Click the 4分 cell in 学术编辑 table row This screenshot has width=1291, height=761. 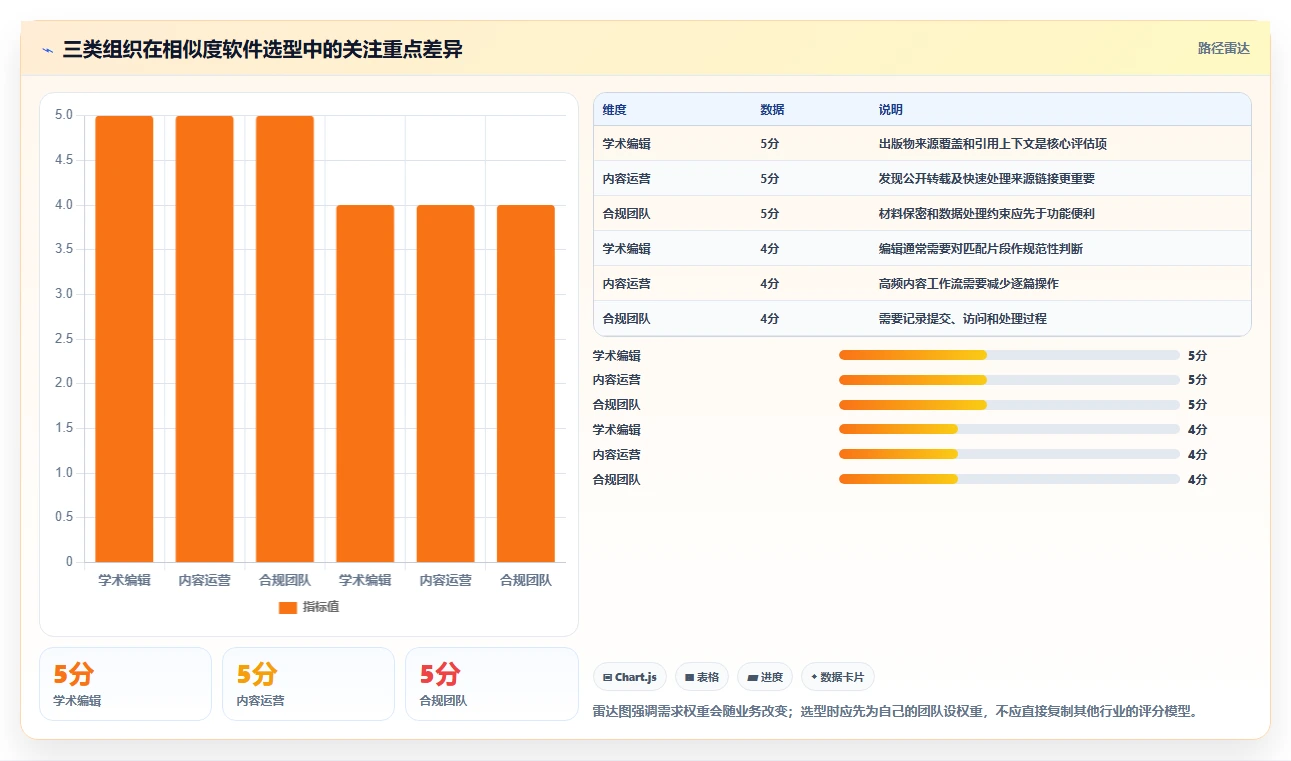pos(770,249)
